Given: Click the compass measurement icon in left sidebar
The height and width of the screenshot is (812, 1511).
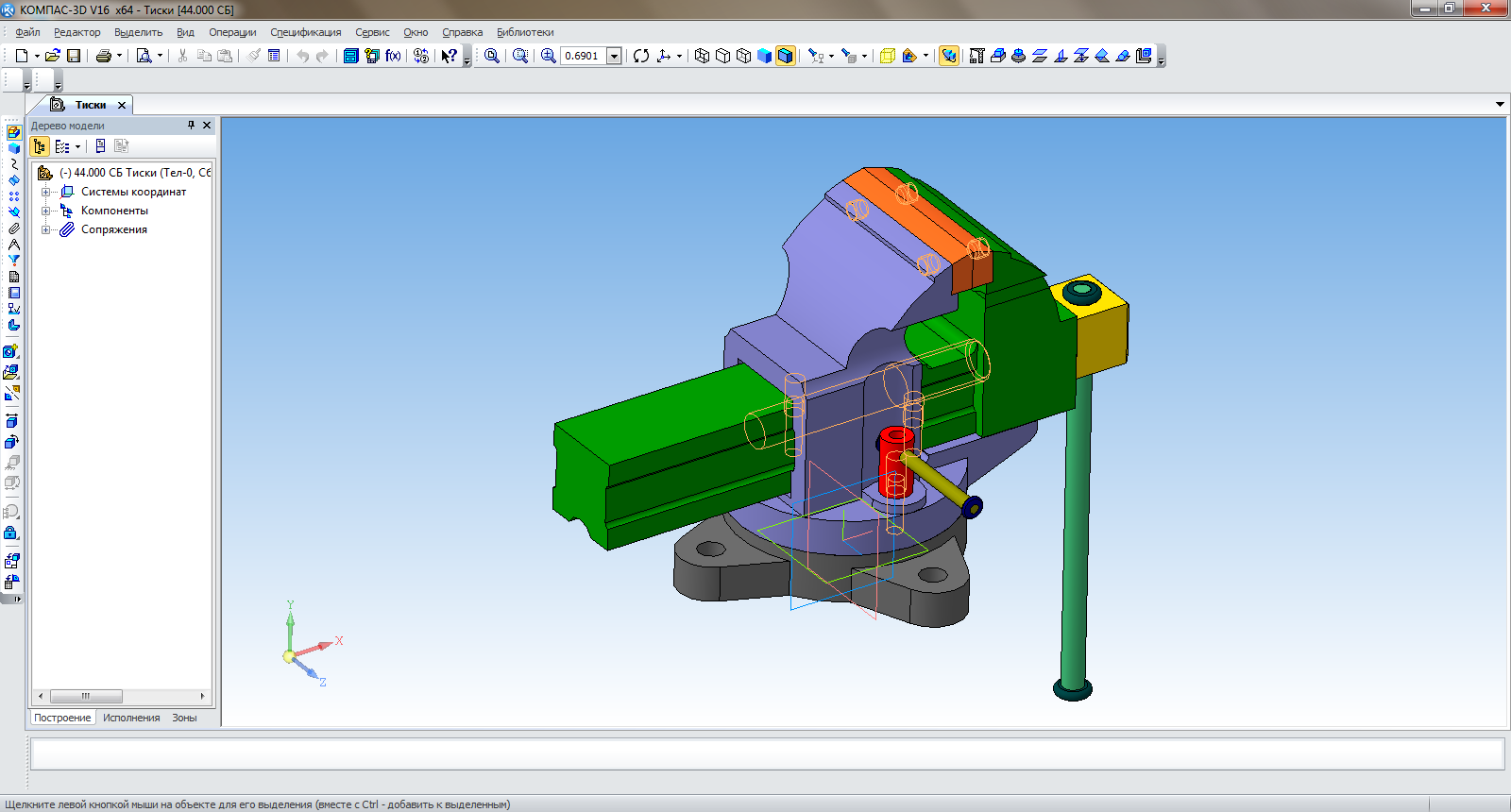Looking at the screenshot, I should [x=13, y=245].
